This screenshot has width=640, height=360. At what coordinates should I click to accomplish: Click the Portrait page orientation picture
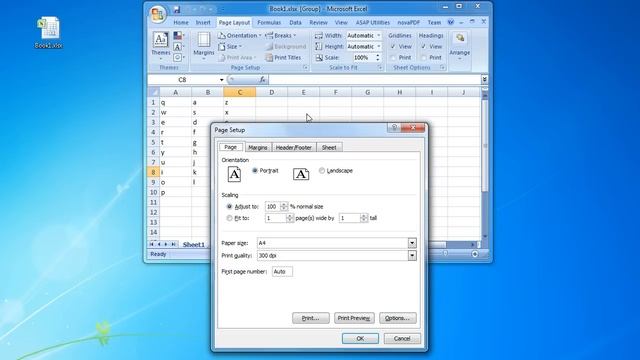click(234, 174)
